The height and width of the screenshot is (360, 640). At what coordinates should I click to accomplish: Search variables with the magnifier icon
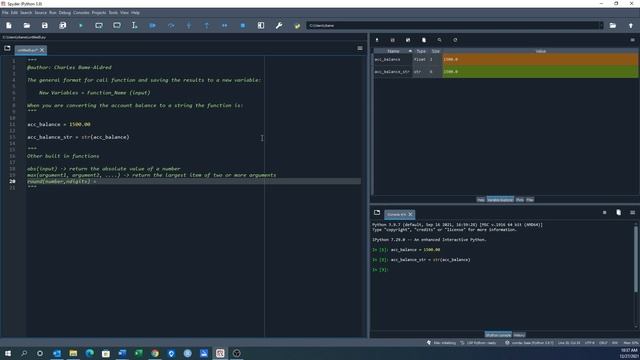(439, 40)
